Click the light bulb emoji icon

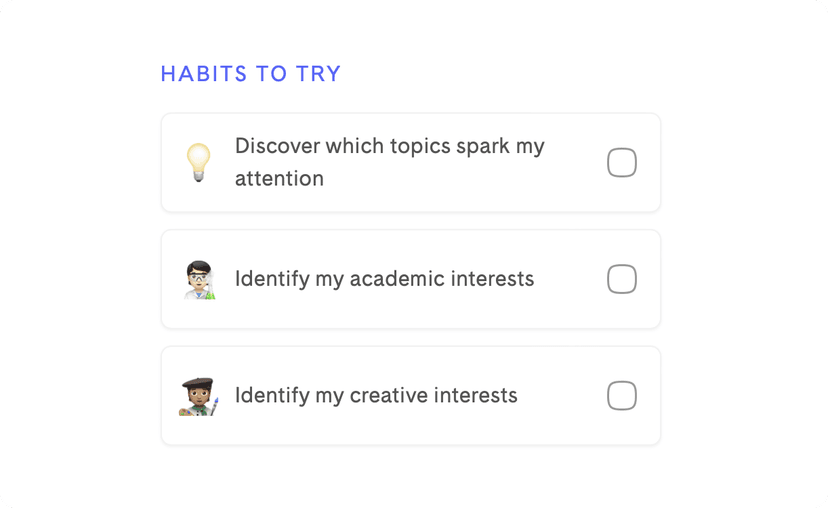point(199,163)
